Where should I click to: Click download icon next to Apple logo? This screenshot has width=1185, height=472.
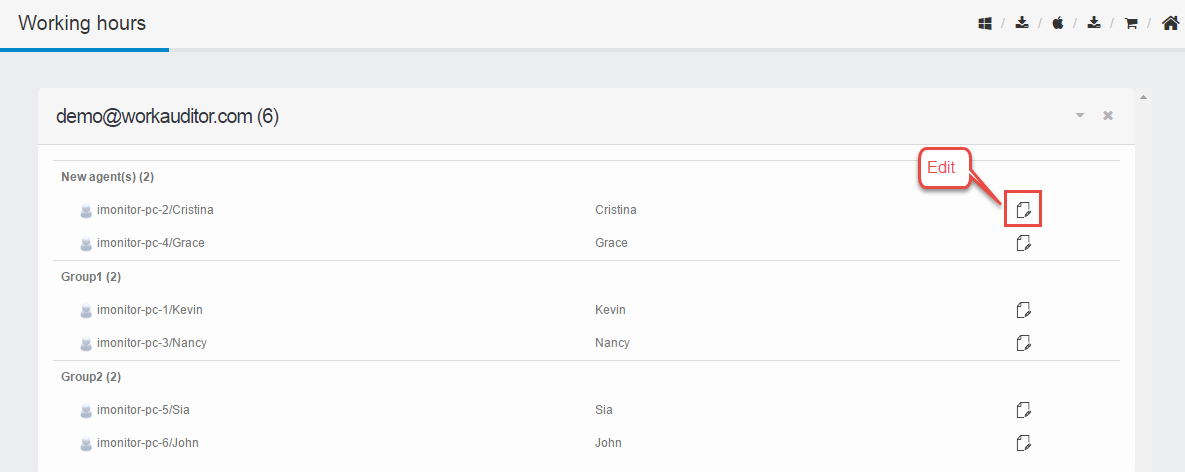[x=1094, y=23]
